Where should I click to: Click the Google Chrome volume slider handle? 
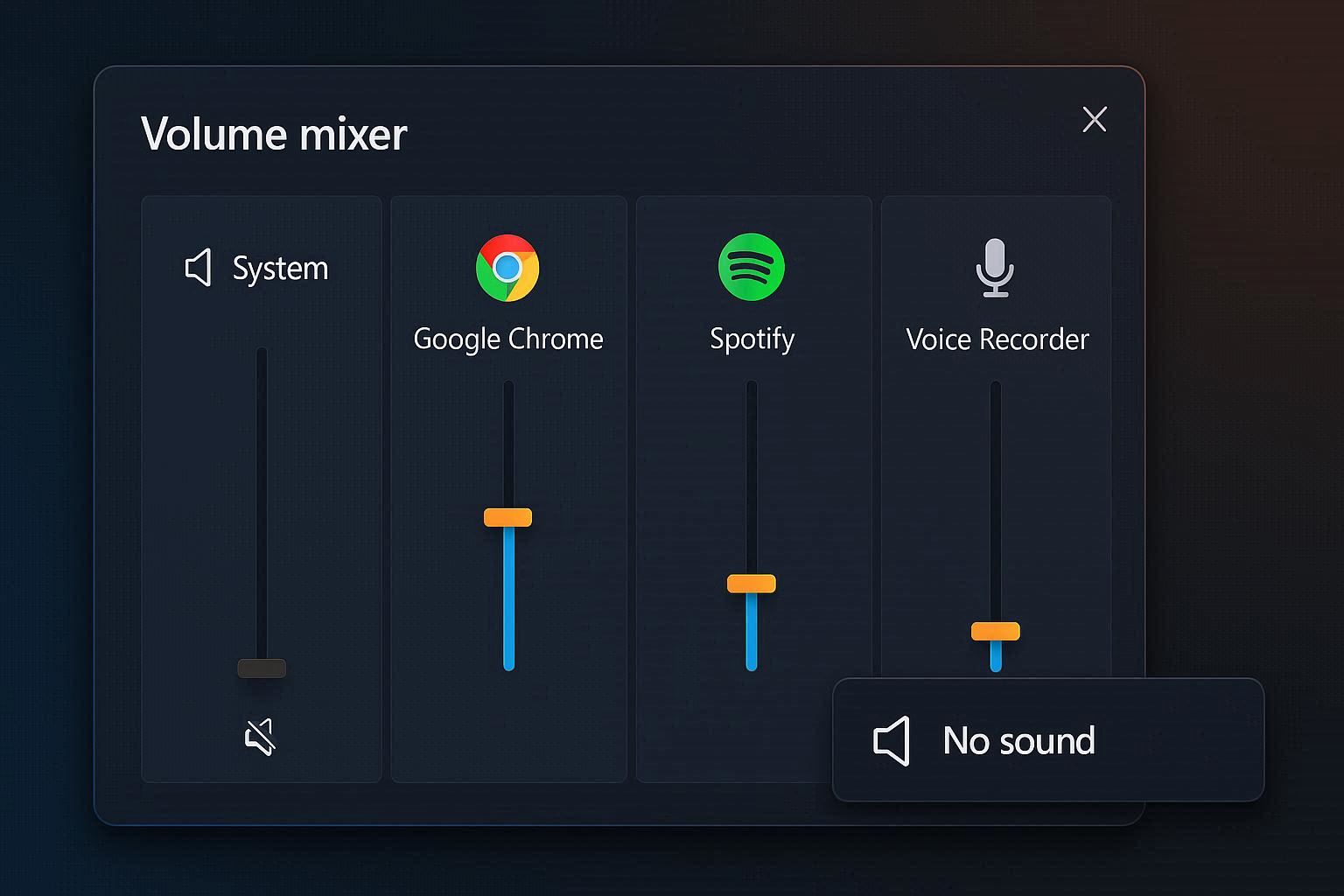click(507, 517)
